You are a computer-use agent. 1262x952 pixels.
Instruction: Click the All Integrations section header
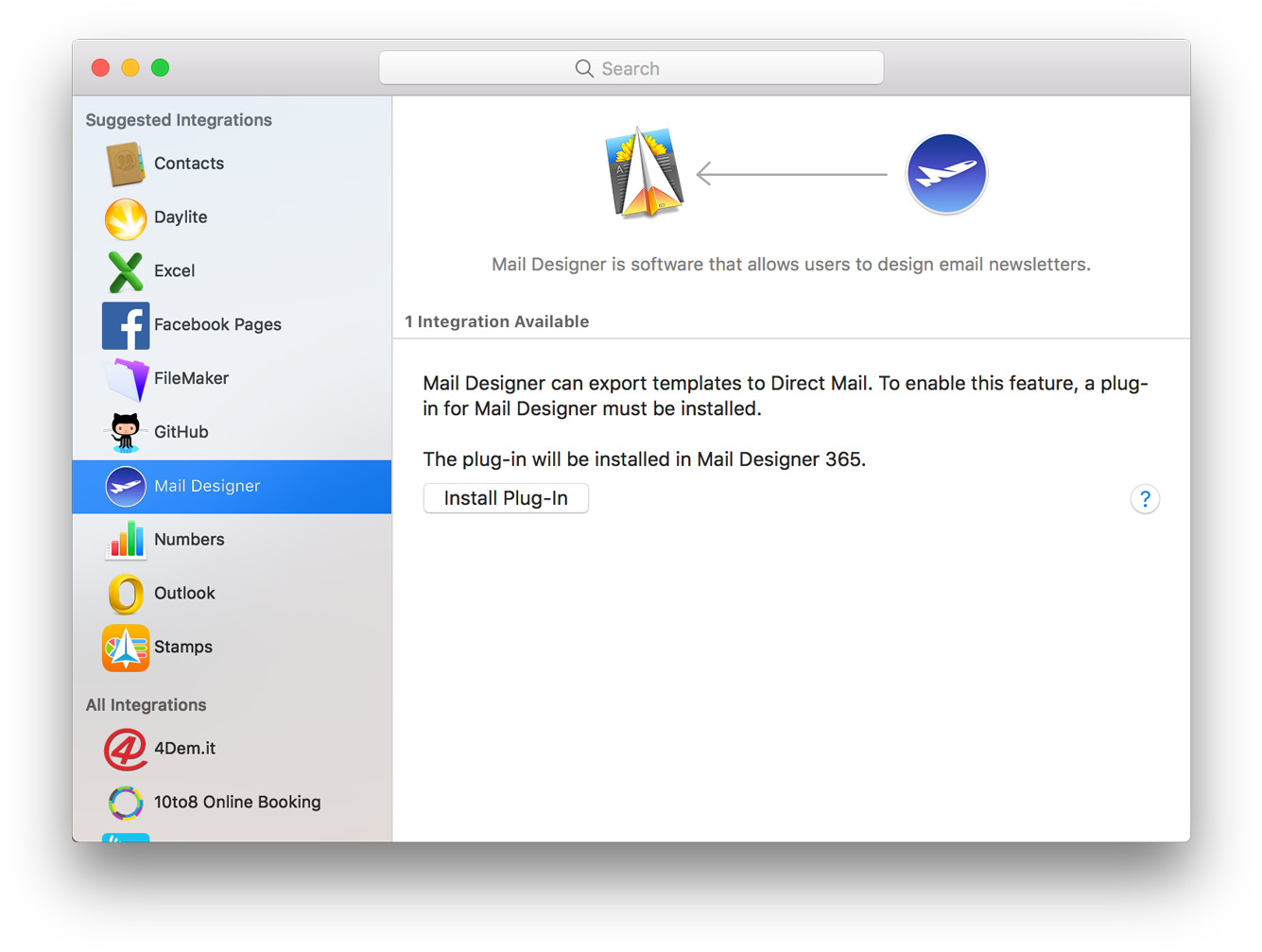(x=146, y=704)
